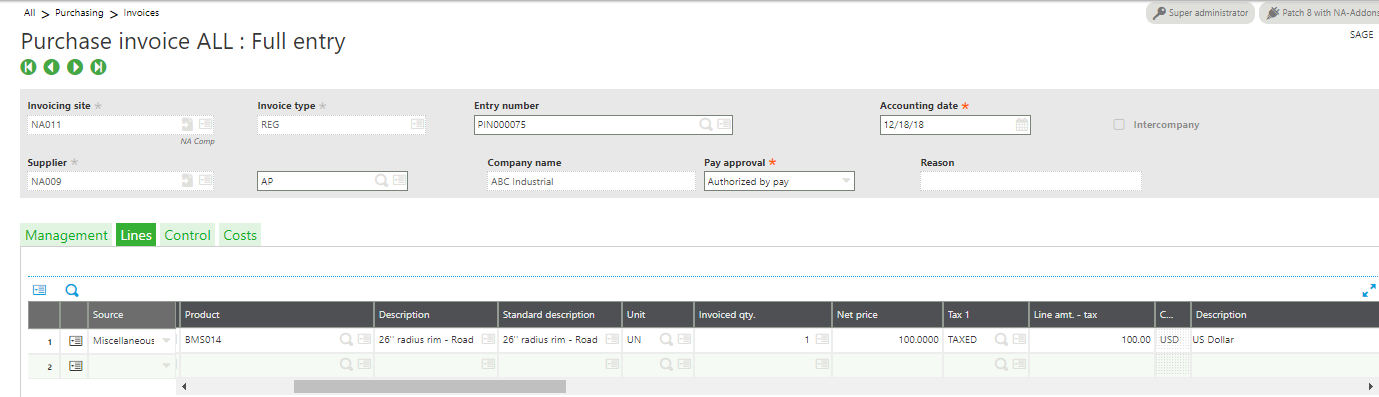
Task: Open the selection icon for Invoicing site NA011
Action: pos(205,125)
